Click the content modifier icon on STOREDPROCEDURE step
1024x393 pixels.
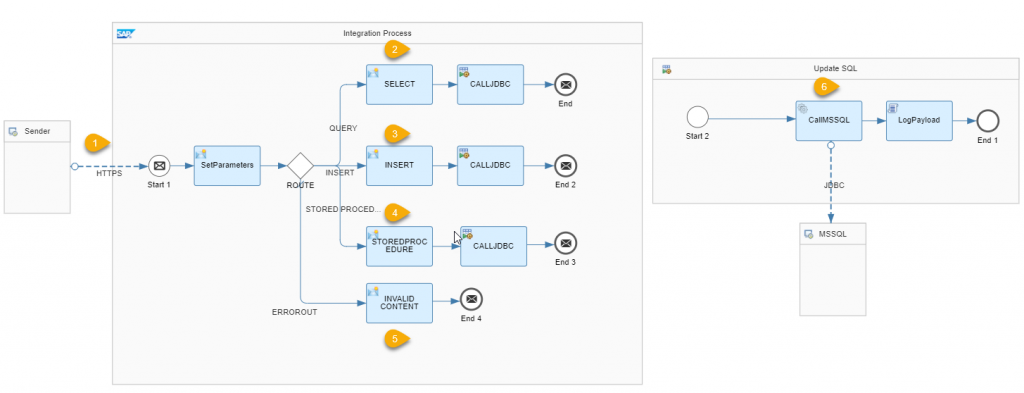coord(374,234)
